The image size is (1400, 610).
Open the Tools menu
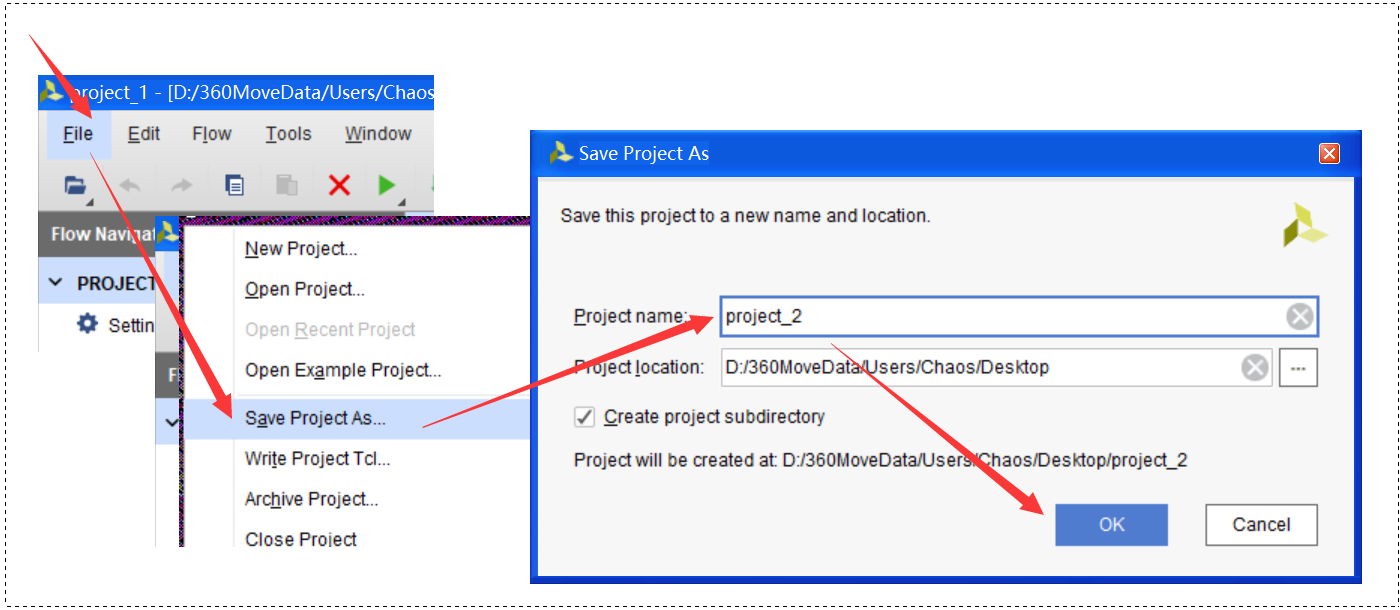point(288,134)
